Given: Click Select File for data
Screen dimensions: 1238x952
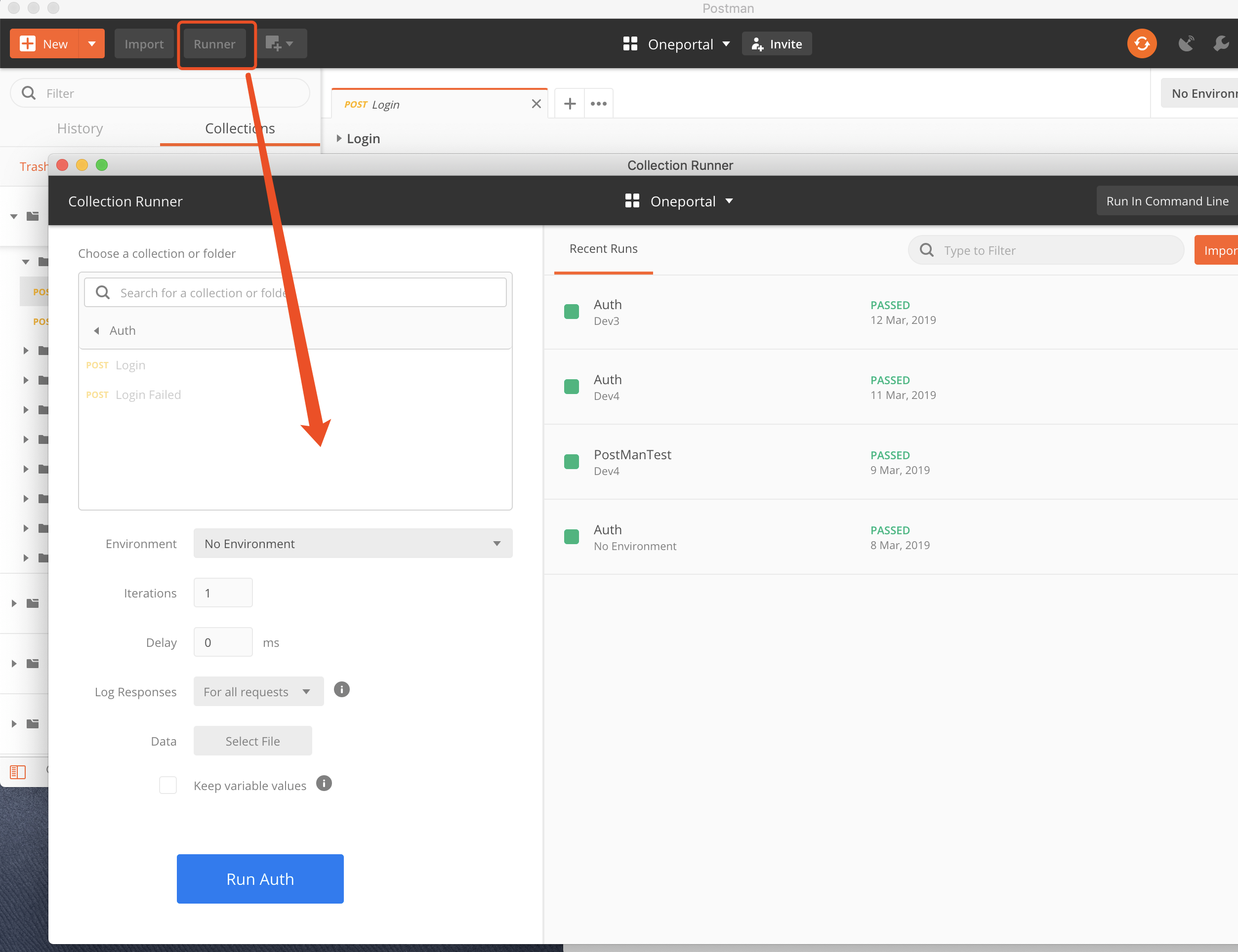Looking at the screenshot, I should point(253,741).
